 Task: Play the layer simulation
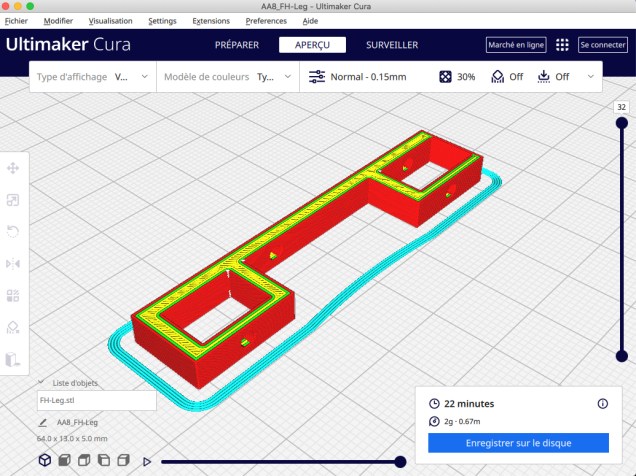147,461
